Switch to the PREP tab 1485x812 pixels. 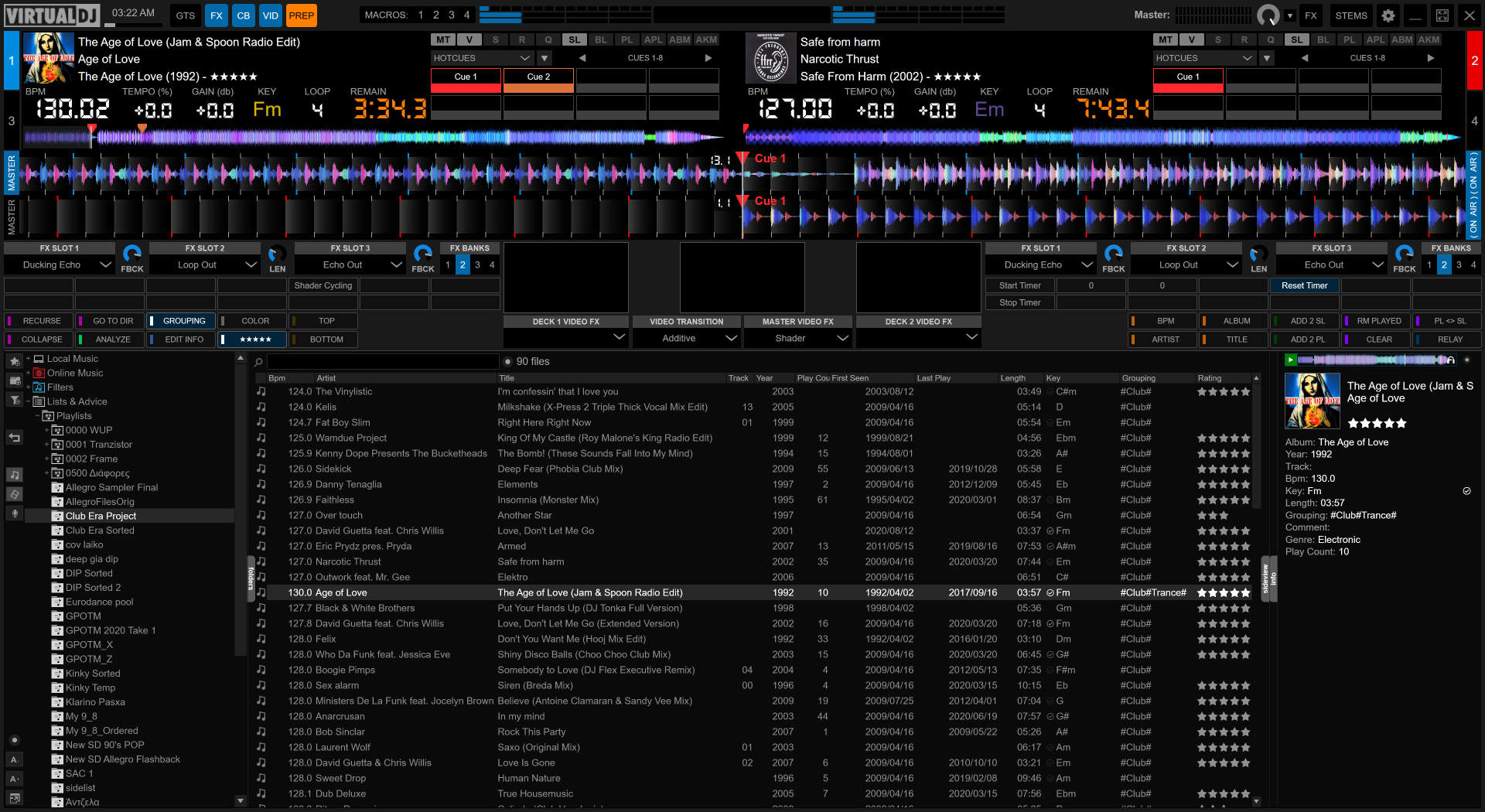(x=302, y=15)
